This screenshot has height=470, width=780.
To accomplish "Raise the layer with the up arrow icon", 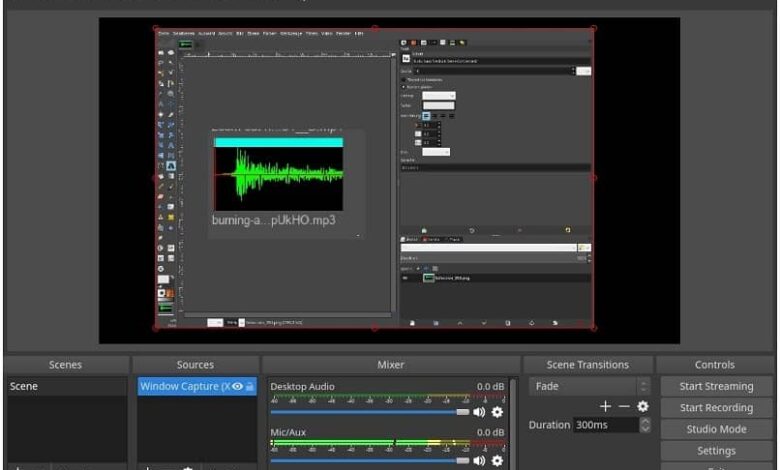I will (460, 323).
